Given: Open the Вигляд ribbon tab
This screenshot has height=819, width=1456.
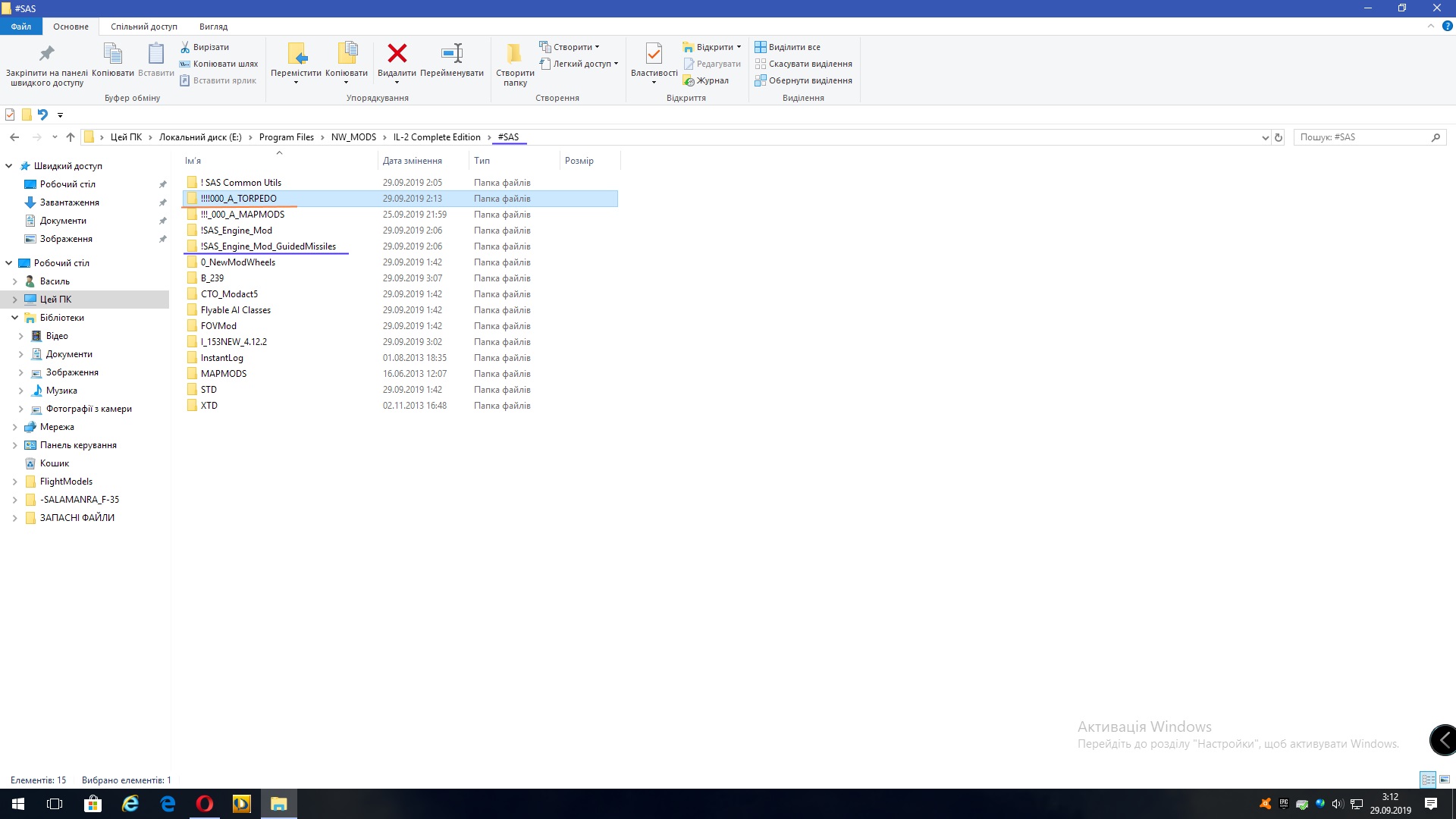Looking at the screenshot, I should tap(213, 27).
